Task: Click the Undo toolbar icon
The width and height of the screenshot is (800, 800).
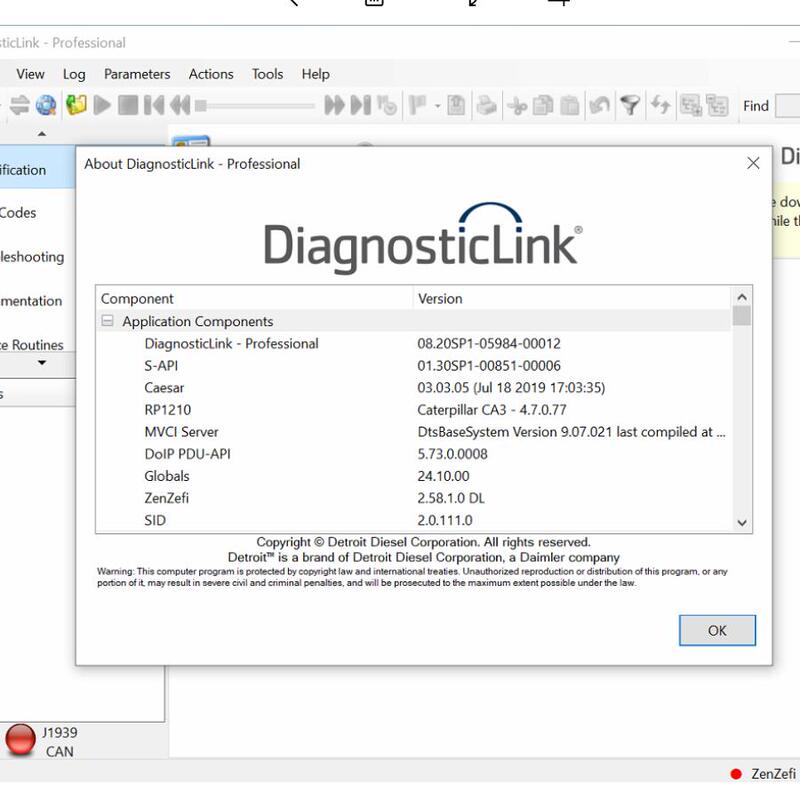Action: [x=599, y=106]
